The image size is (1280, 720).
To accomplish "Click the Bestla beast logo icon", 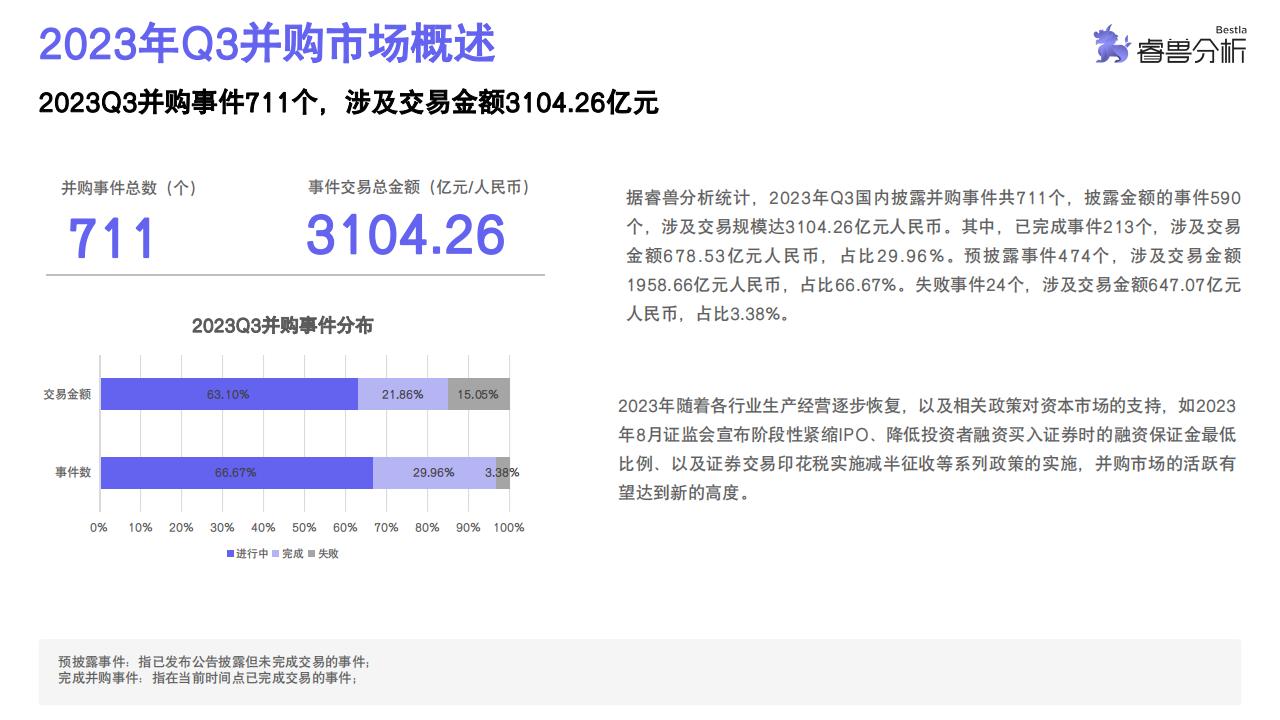I will (x=1112, y=46).
